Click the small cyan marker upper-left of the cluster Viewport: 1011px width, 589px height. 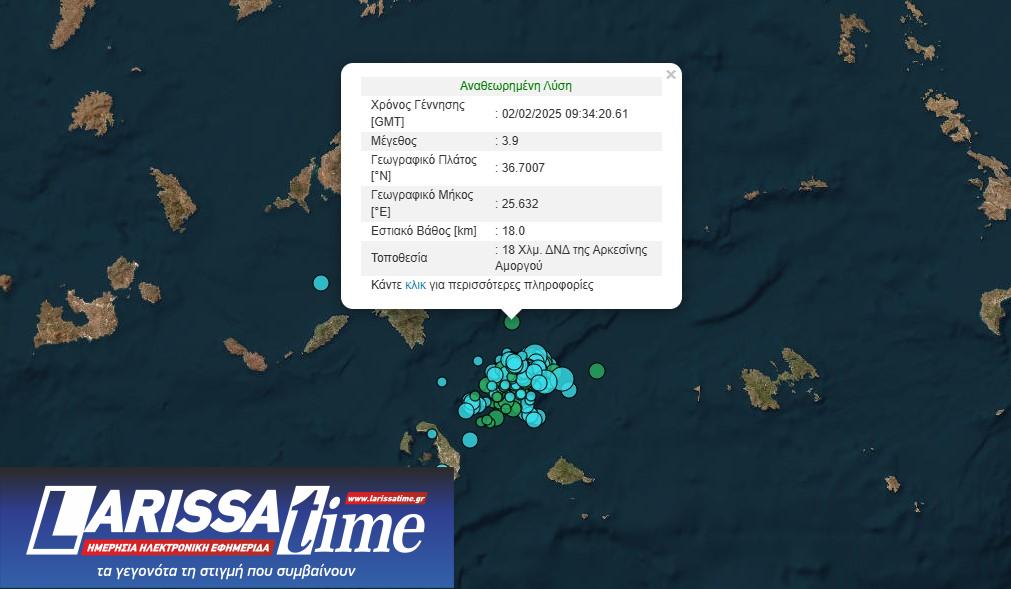tap(478, 361)
